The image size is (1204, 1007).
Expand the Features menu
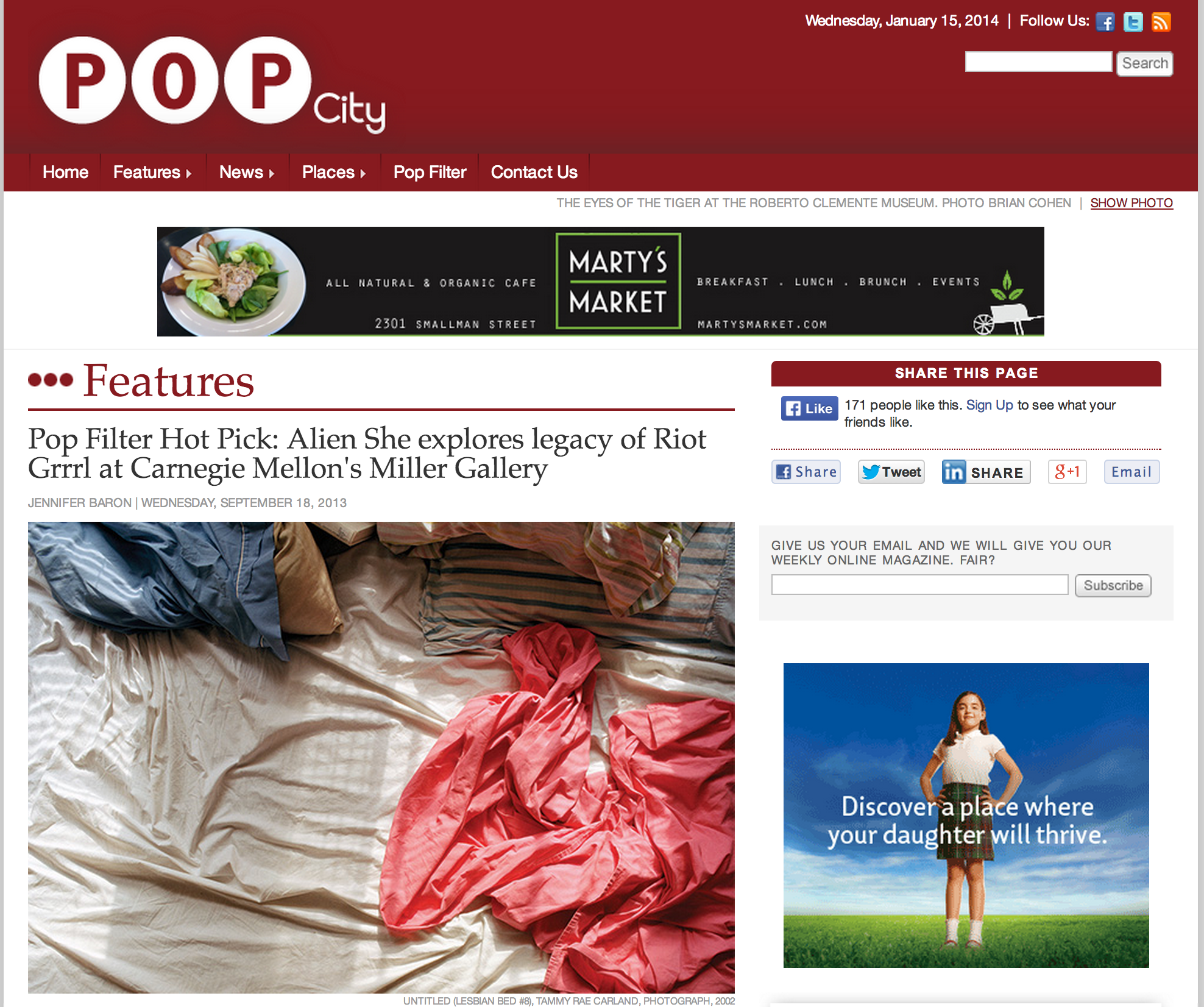(x=152, y=173)
